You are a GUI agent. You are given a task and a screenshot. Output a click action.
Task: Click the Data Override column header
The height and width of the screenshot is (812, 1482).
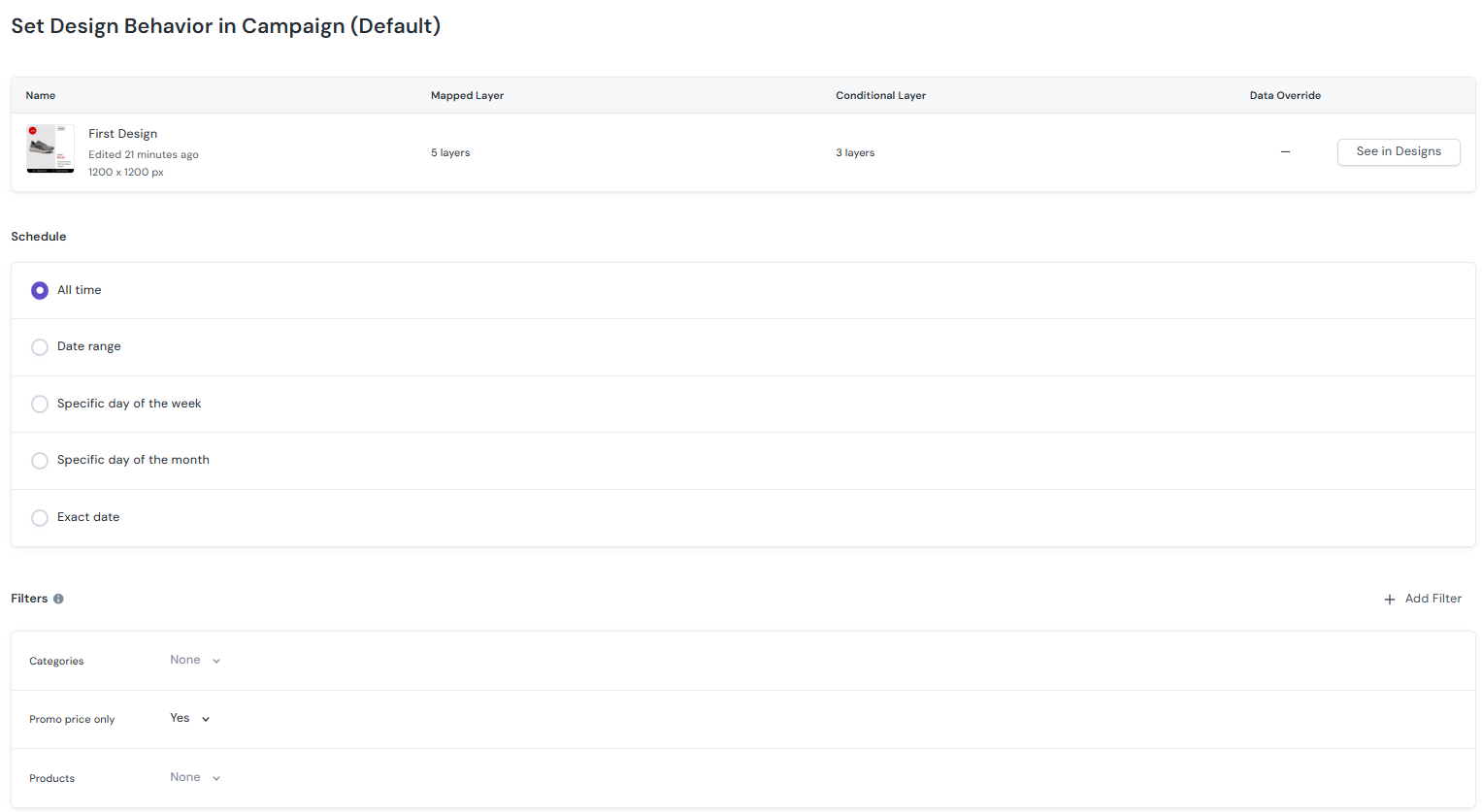tap(1285, 95)
